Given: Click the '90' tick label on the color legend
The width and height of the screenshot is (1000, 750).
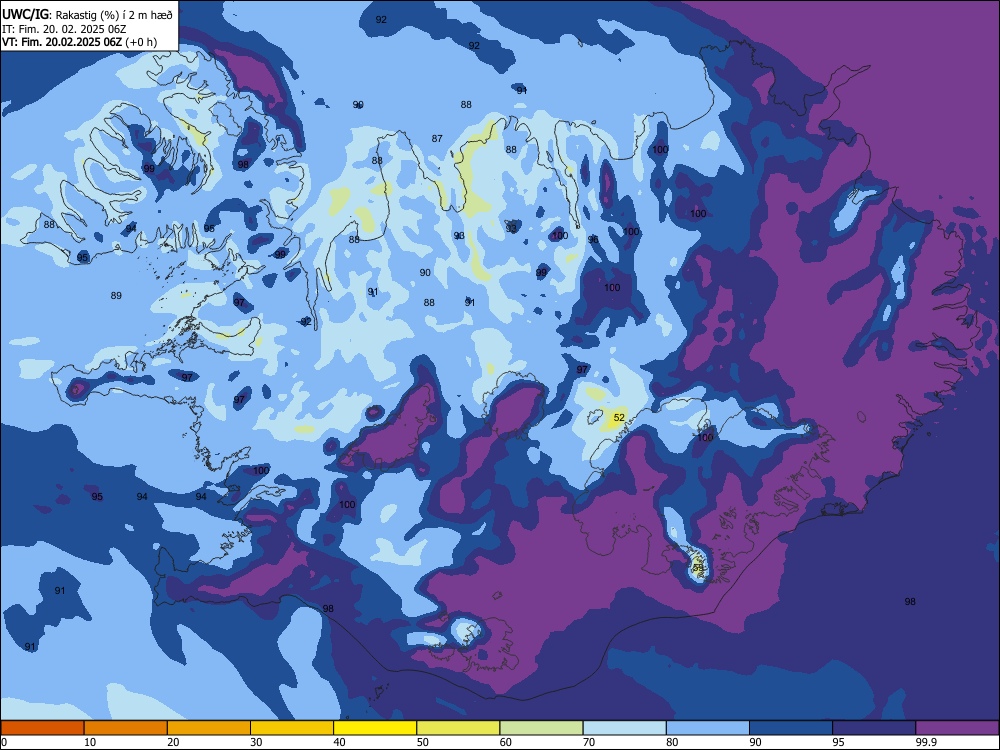Looking at the screenshot, I should tap(756, 742).
